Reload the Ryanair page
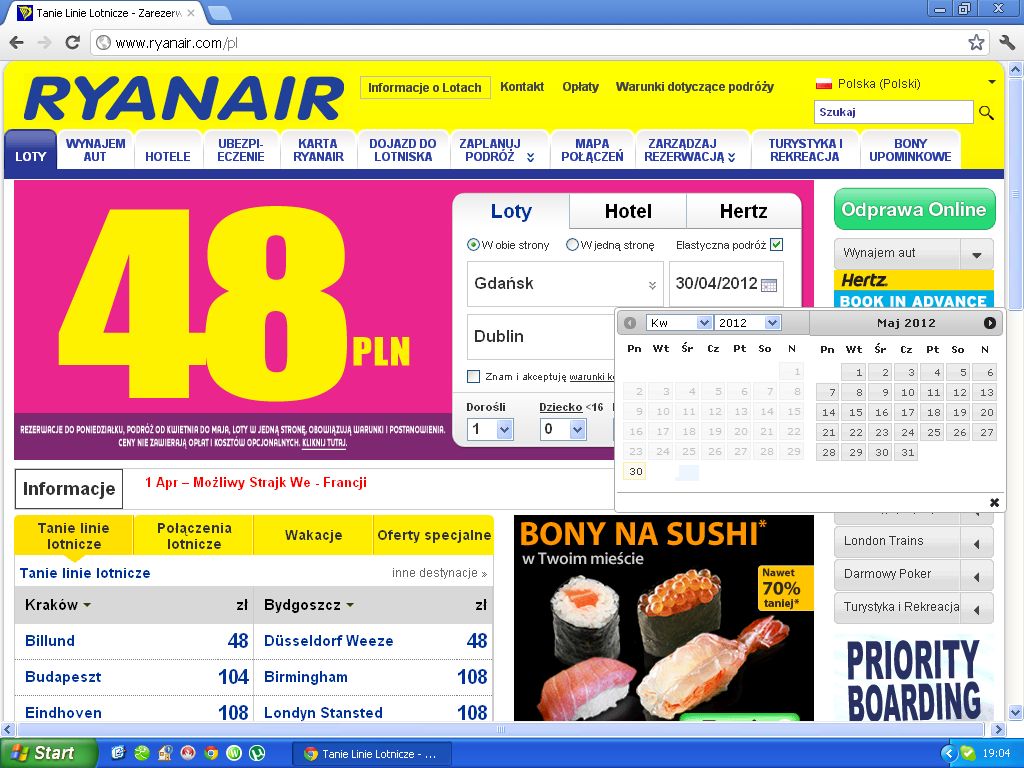Screen dimensions: 1024x768 (x=72, y=43)
